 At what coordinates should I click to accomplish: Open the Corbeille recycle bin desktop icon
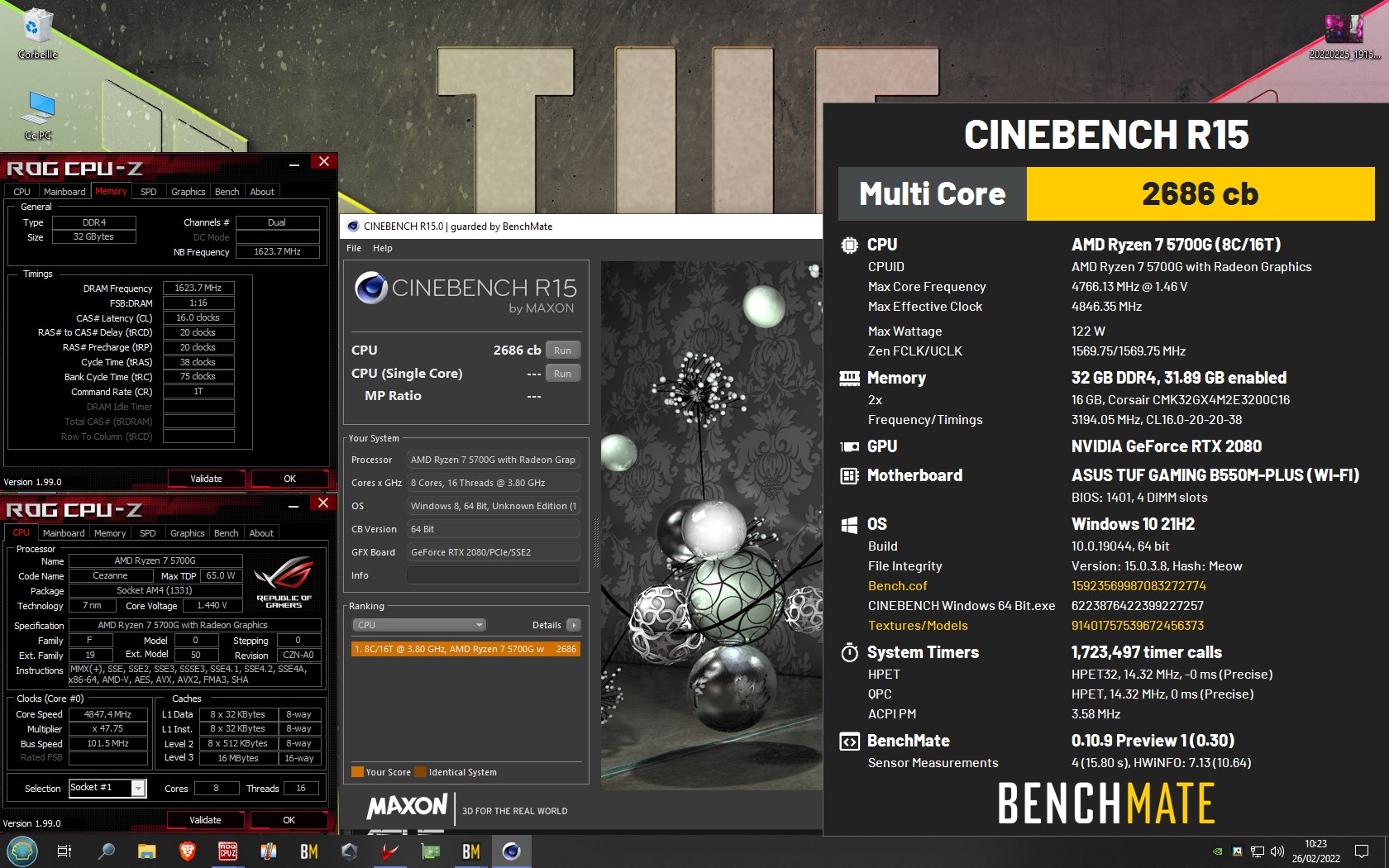click(36, 34)
